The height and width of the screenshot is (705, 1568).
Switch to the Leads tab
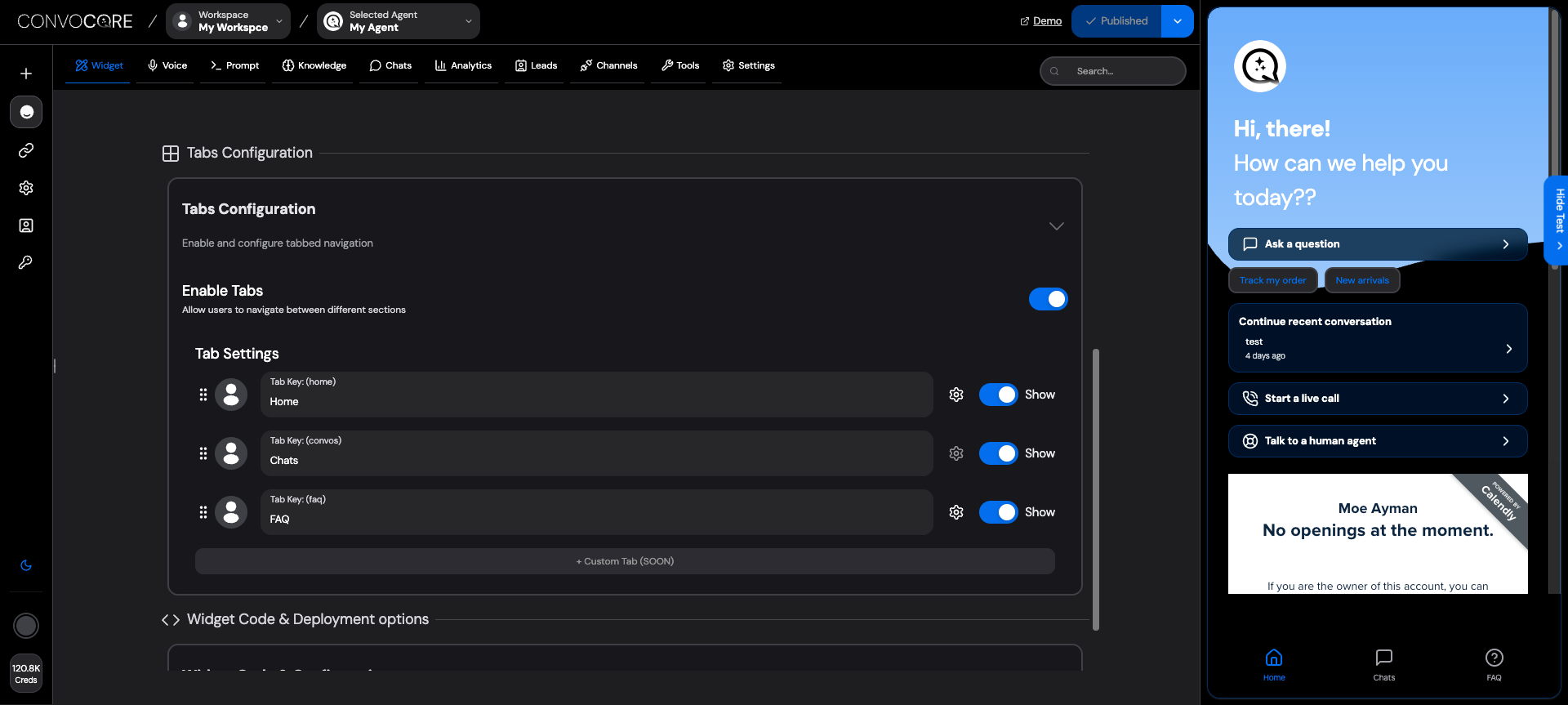[x=536, y=65]
